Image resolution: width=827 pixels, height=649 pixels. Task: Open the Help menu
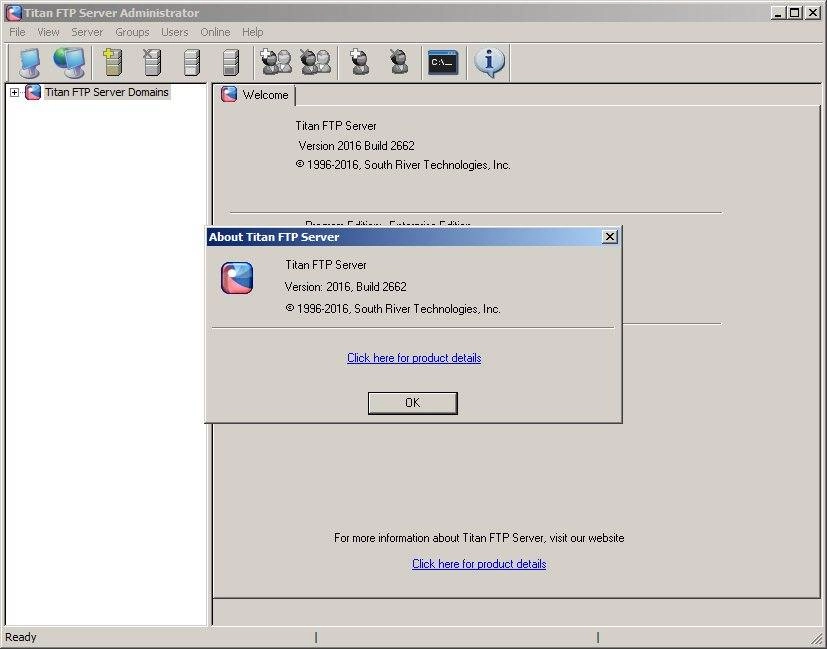coord(253,32)
